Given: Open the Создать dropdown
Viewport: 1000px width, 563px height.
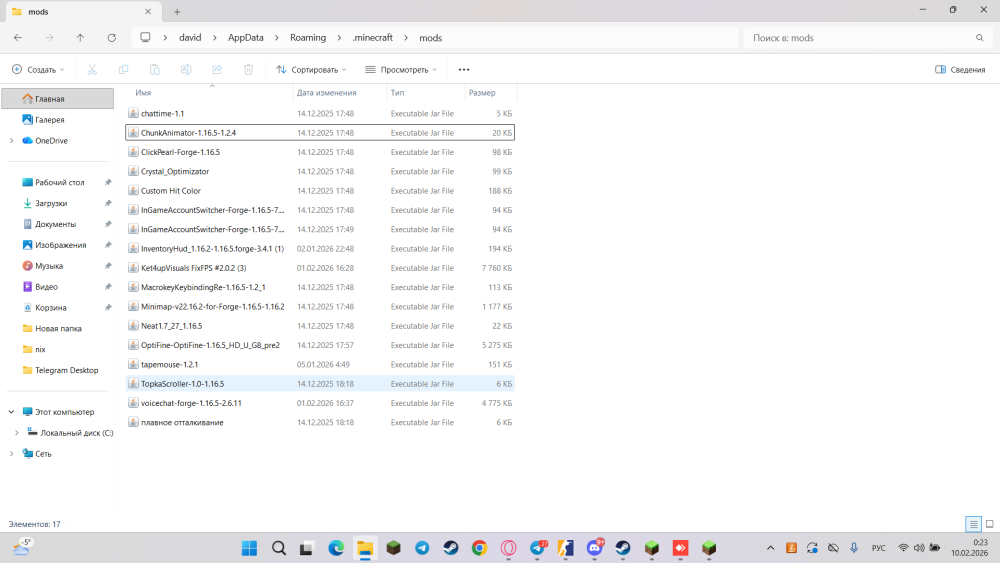Looking at the screenshot, I should coord(38,69).
